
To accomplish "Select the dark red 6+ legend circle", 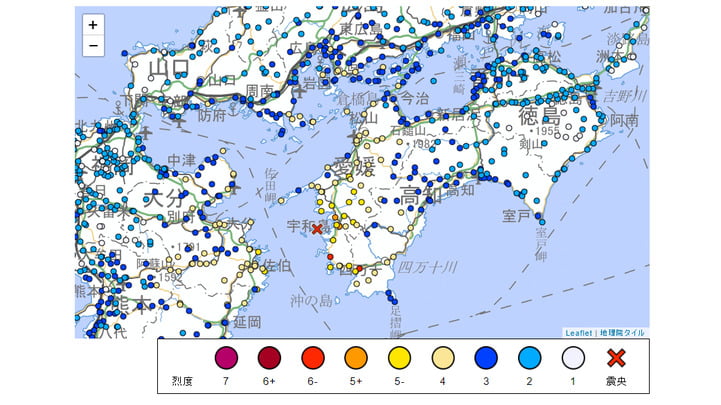I will coord(268,357).
